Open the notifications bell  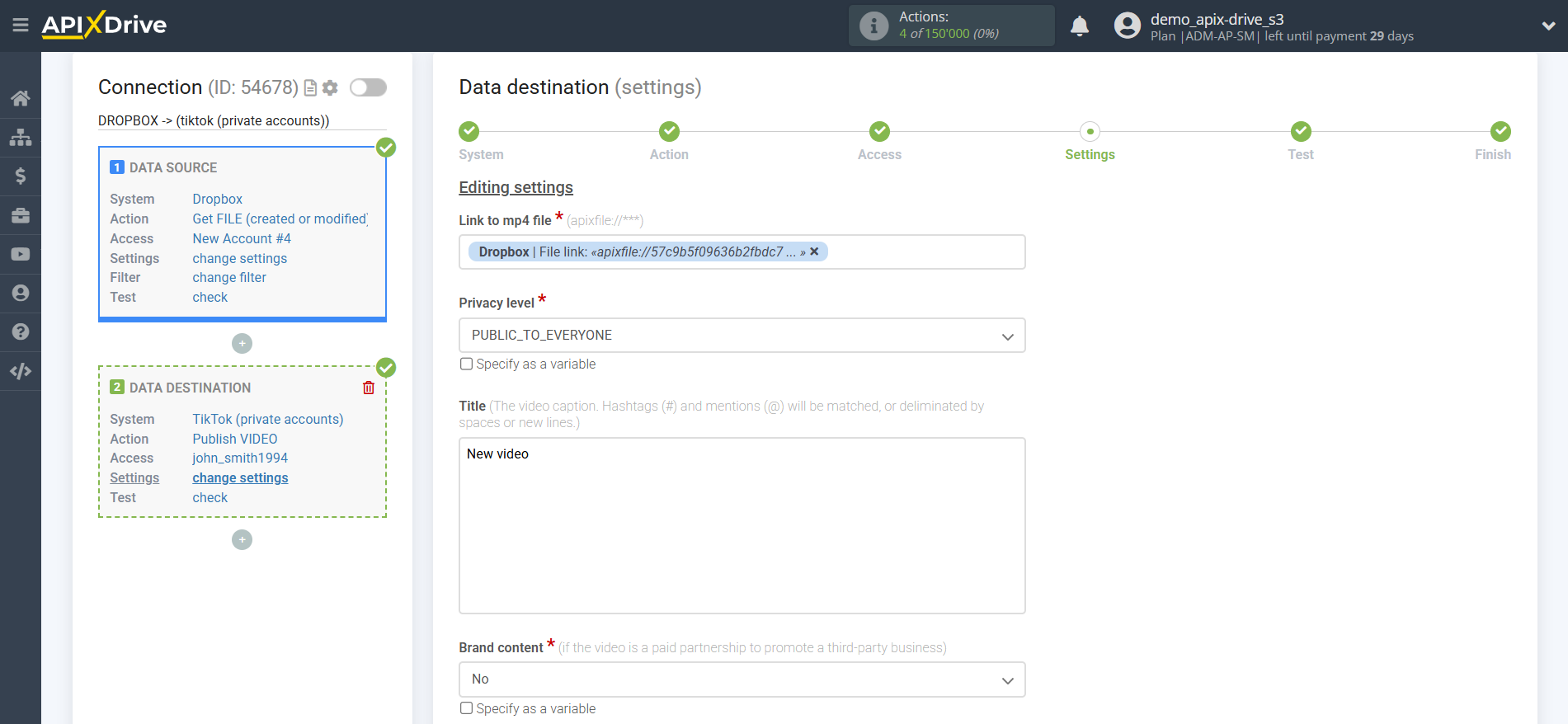click(x=1080, y=26)
